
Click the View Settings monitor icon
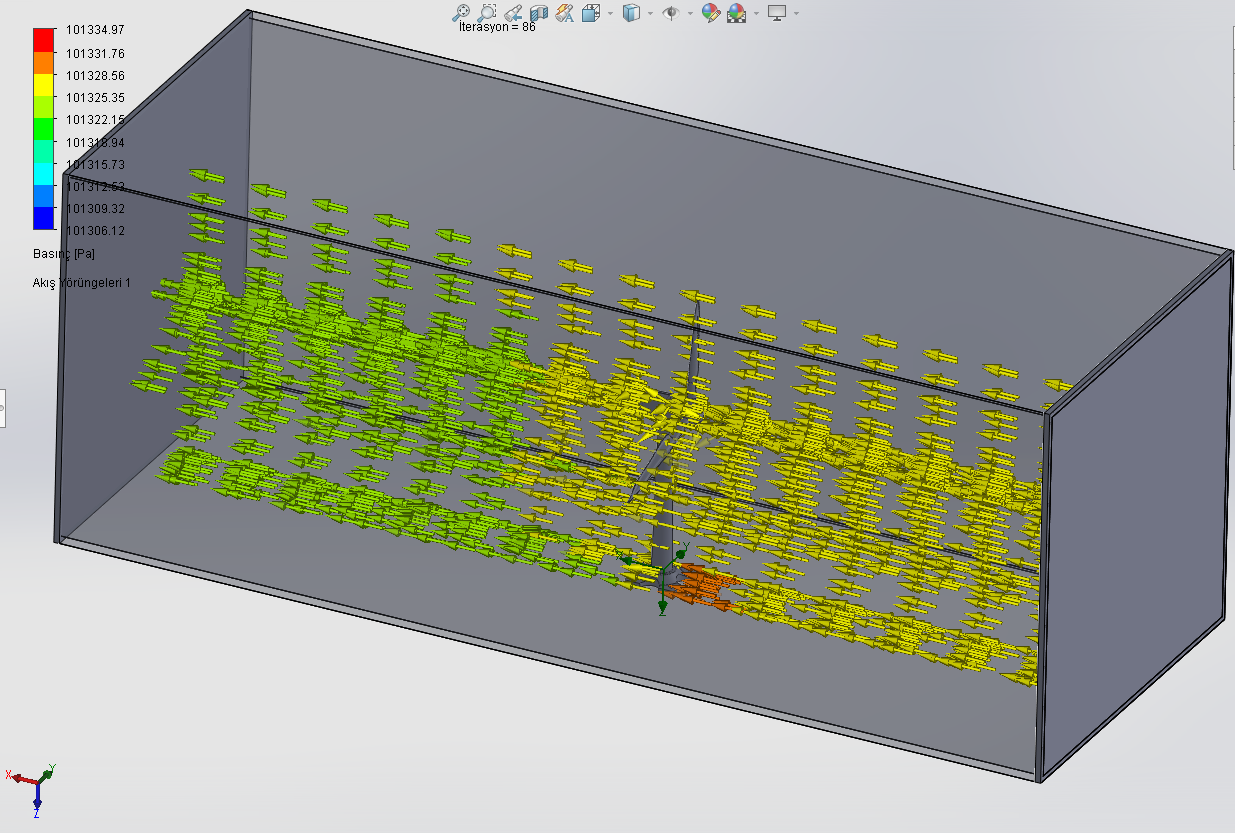tap(778, 13)
